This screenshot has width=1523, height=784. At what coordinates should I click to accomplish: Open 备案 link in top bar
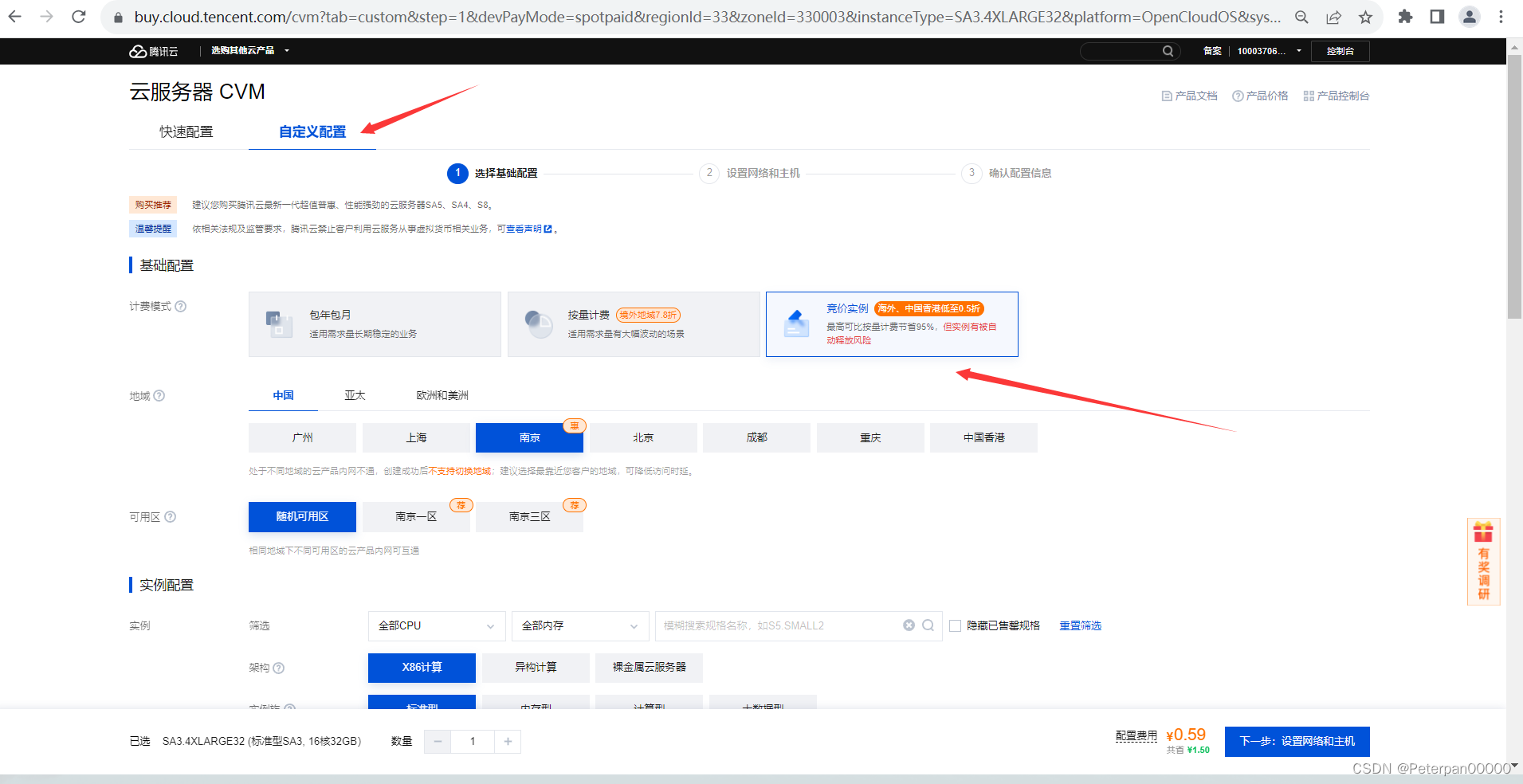coord(1212,51)
